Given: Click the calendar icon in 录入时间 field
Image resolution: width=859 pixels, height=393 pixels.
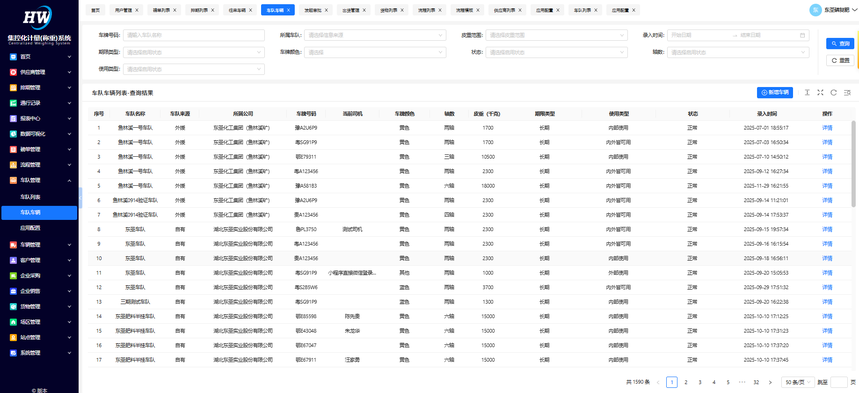Looking at the screenshot, I should (x=803, y=35).
